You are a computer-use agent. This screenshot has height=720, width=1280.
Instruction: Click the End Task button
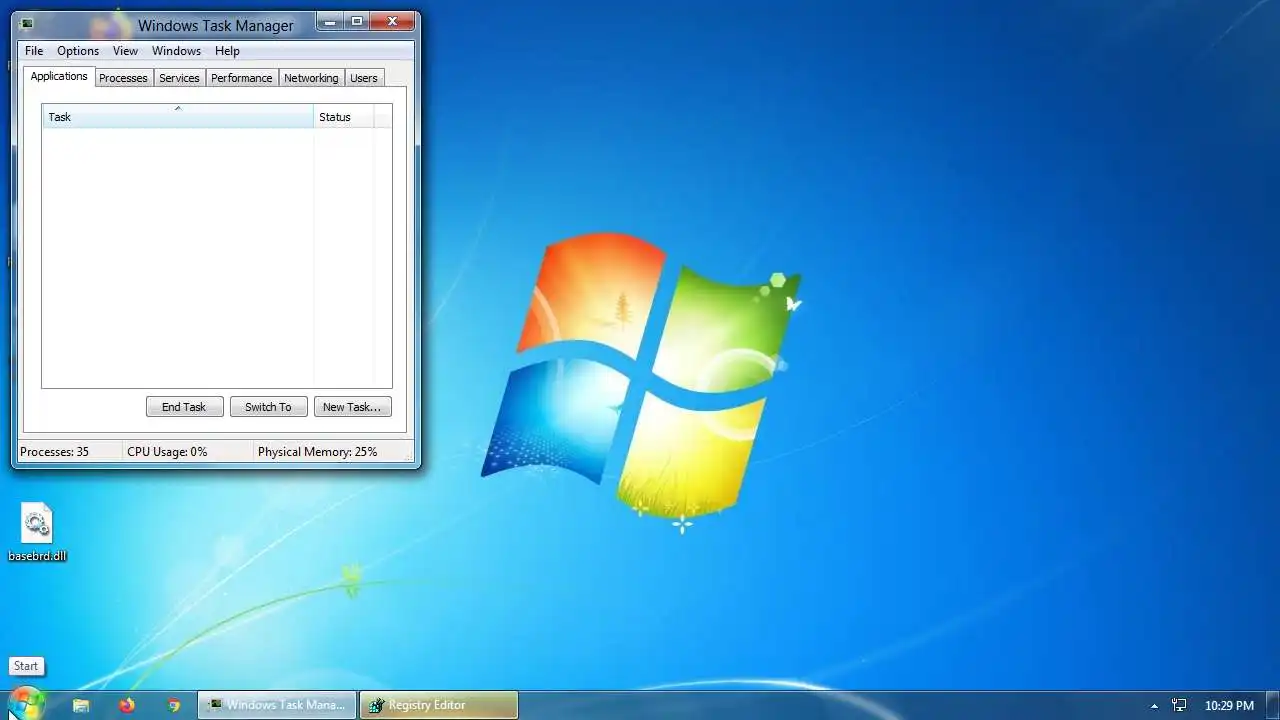tap(184, 407)
